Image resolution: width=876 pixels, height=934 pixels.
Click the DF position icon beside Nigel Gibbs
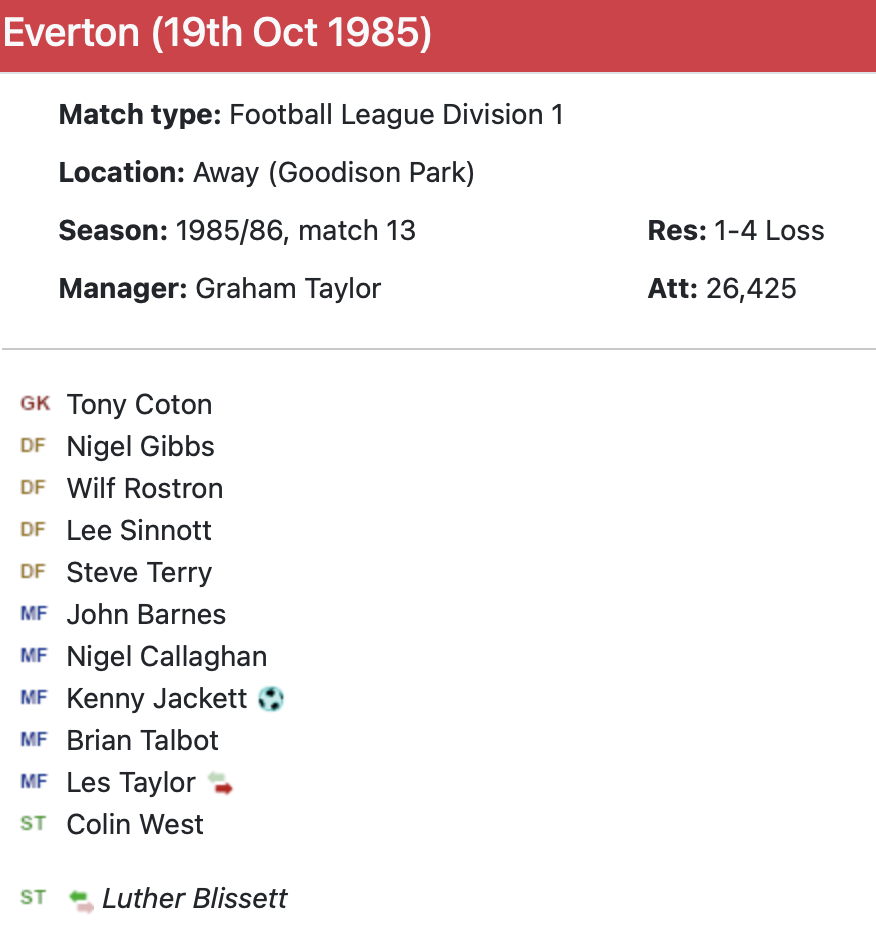point(33,446)
